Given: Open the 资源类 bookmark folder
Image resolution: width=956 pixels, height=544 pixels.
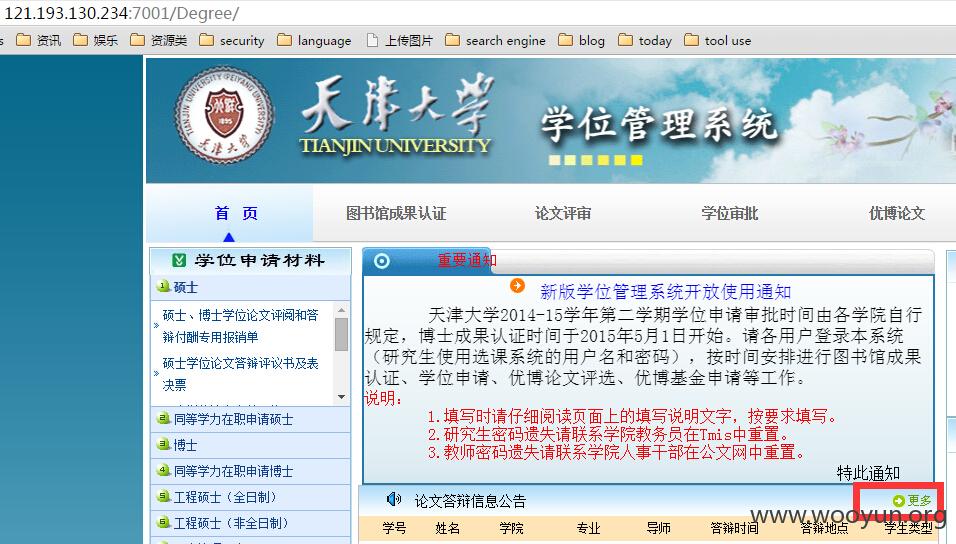Looking at the screenshot, I should [x=159, y=41].
